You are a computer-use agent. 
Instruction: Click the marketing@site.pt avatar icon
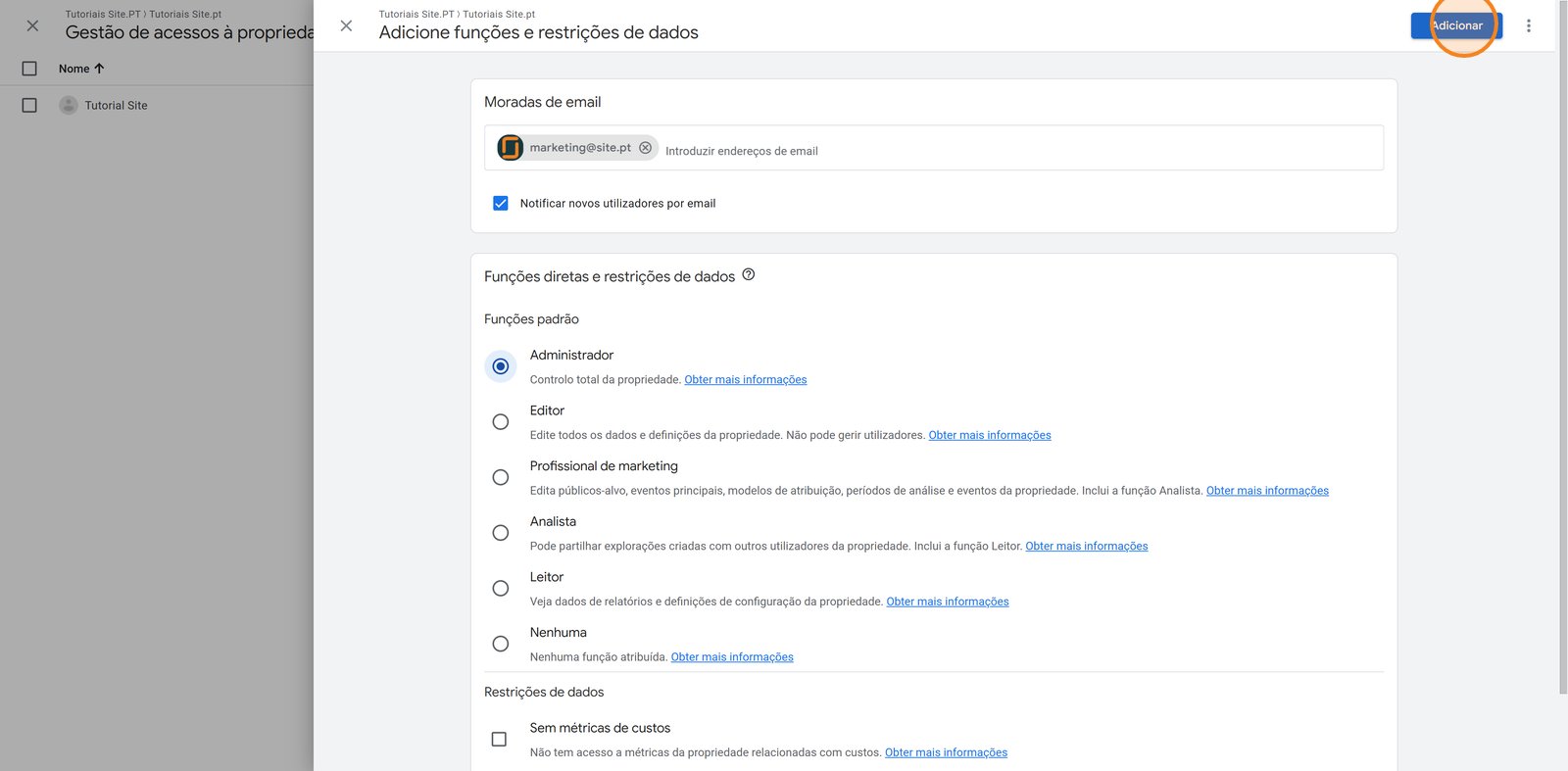point(510,148)
